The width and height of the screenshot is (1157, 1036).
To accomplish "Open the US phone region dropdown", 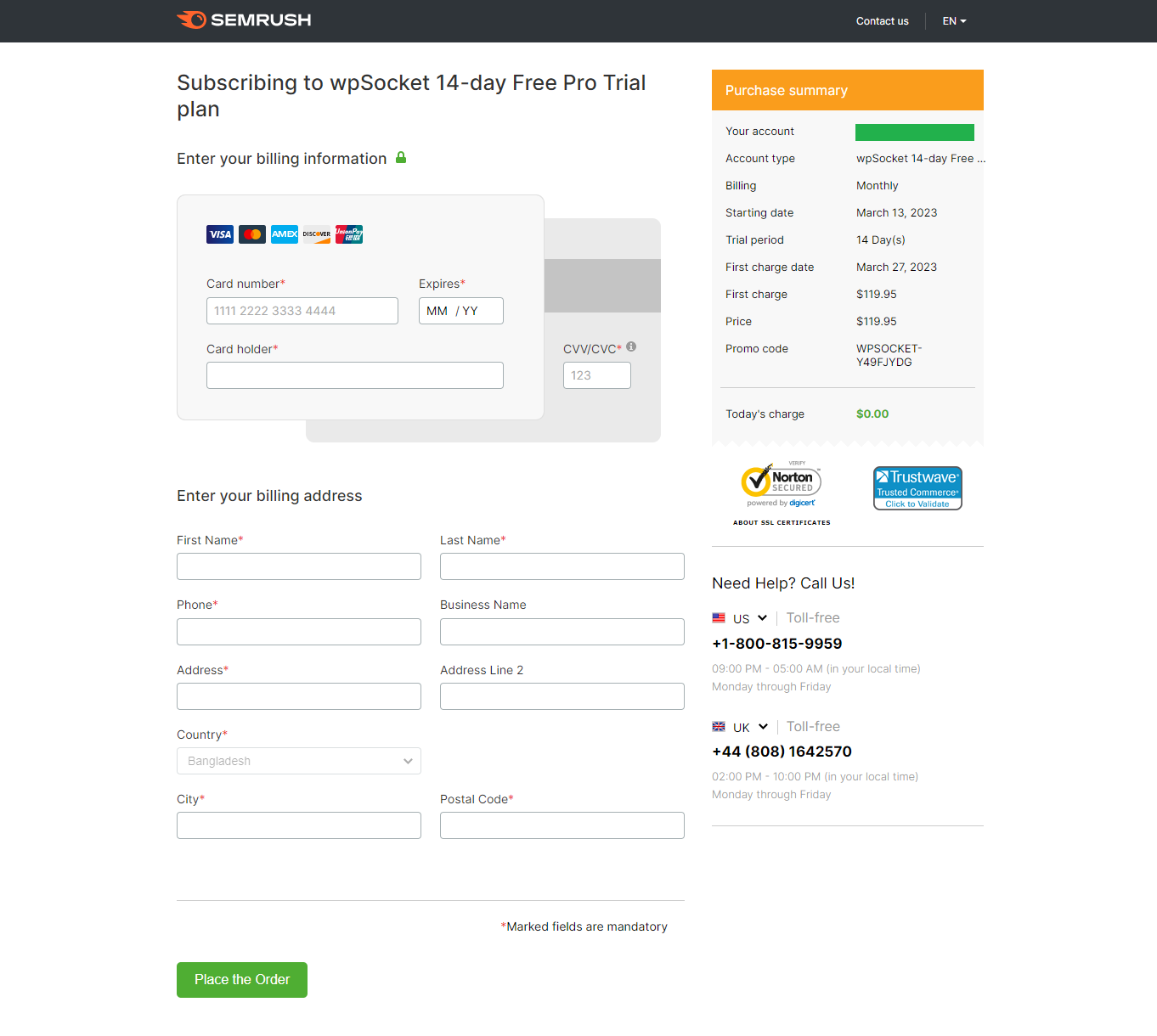I will click(741, 619).
